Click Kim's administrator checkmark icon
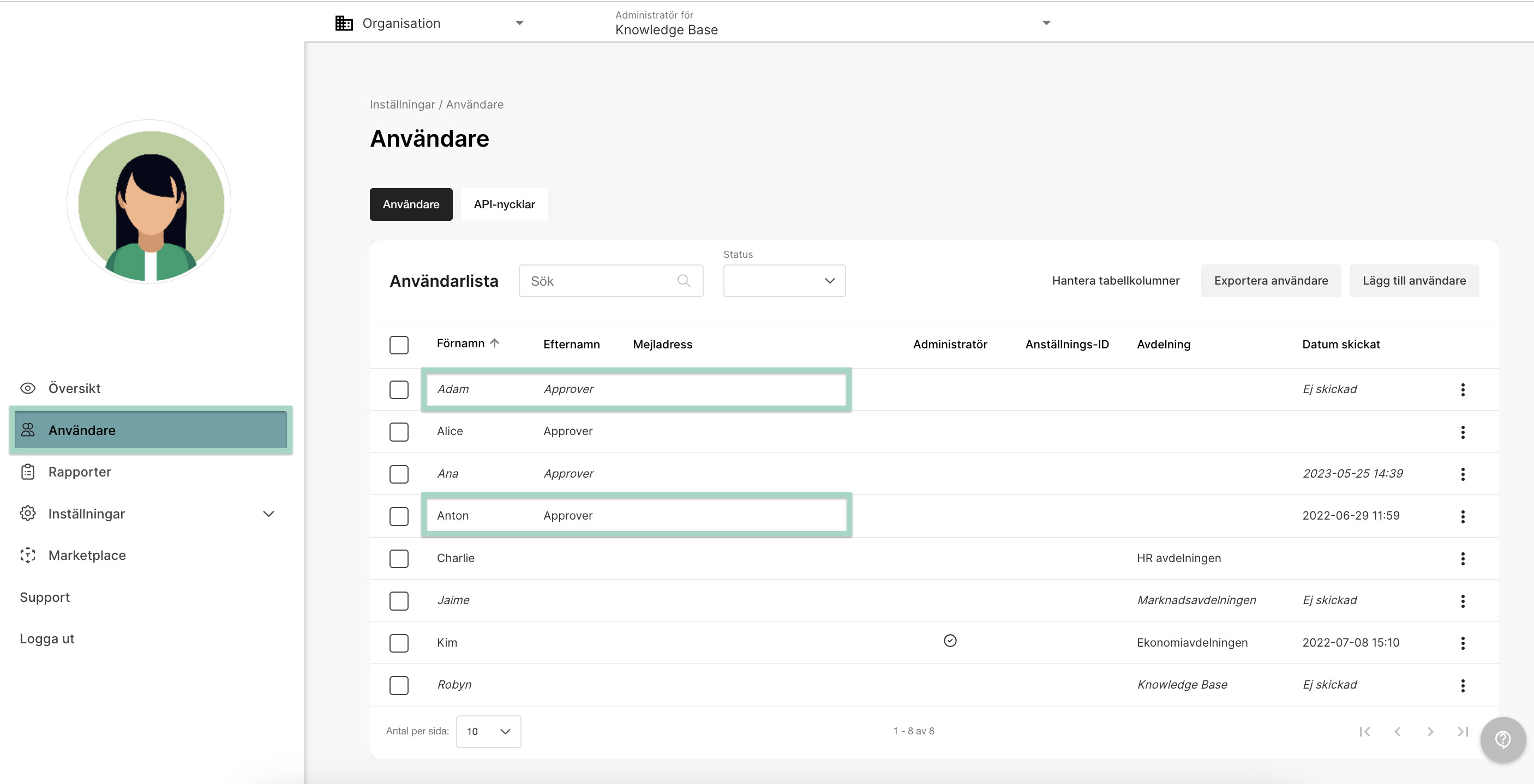This screenshot has height=784, width=1534. [950, 641]
